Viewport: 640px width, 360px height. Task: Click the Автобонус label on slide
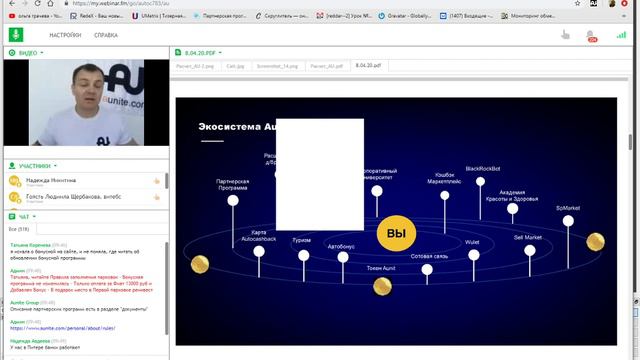pyautogui.click(x=341, y=247)
